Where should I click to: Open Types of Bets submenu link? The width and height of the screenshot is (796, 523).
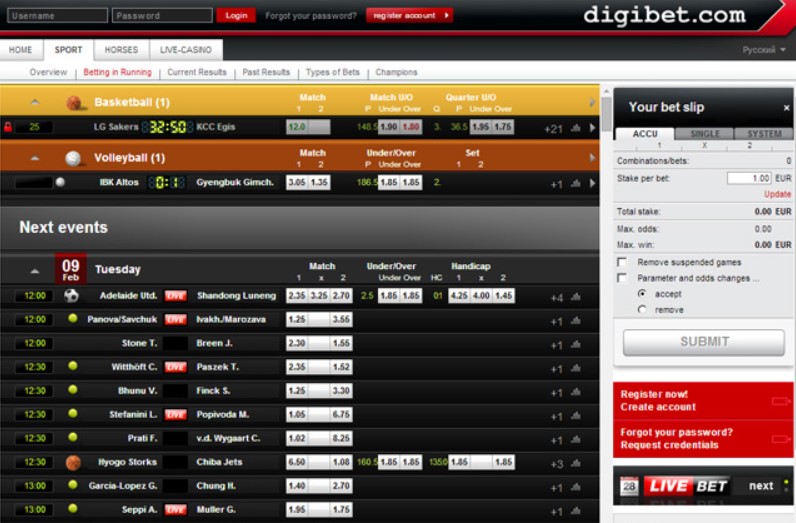[333, 72]
